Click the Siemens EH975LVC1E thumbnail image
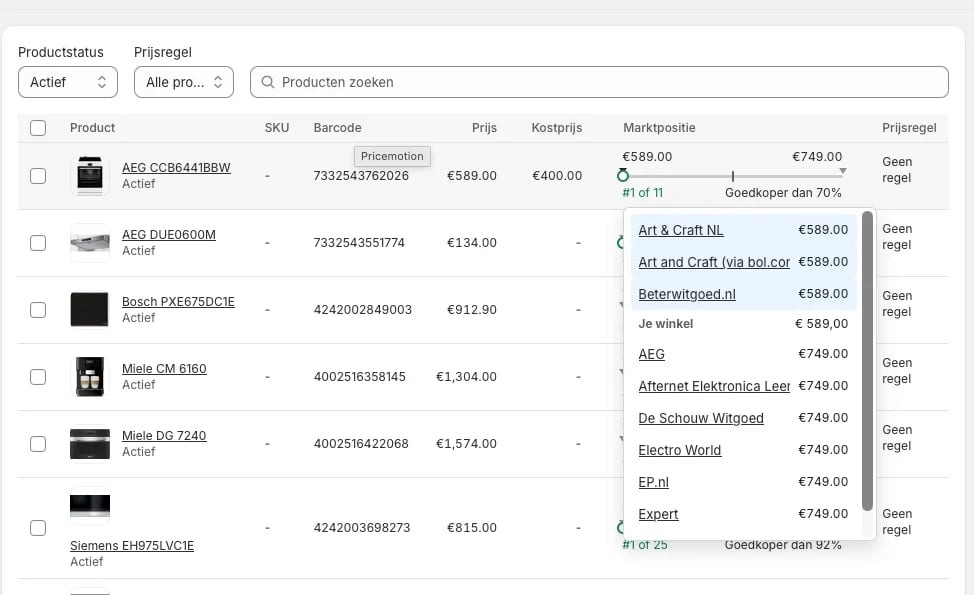This screenshot has height=595, width=974. (89, 506)
